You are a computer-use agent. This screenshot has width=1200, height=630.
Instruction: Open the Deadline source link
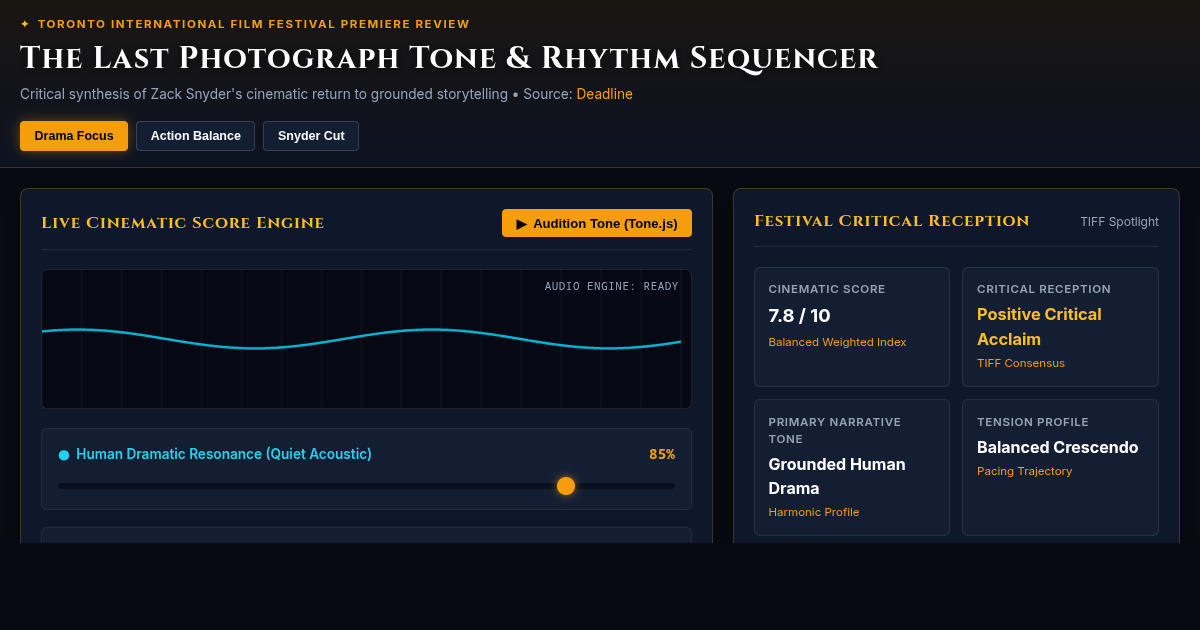[x=604, y=94]
